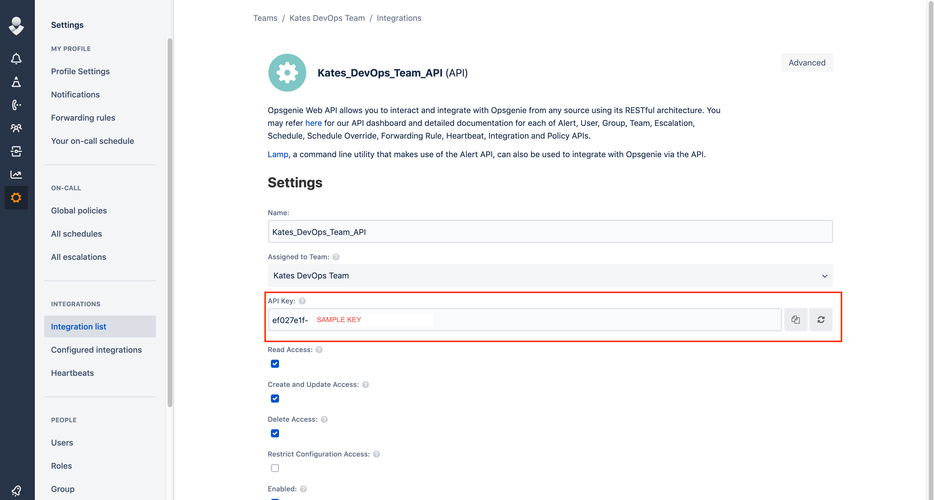The image size is (934, 500).
Task: Open the Analytics chart icon
Action: click(x=16, y=175)
